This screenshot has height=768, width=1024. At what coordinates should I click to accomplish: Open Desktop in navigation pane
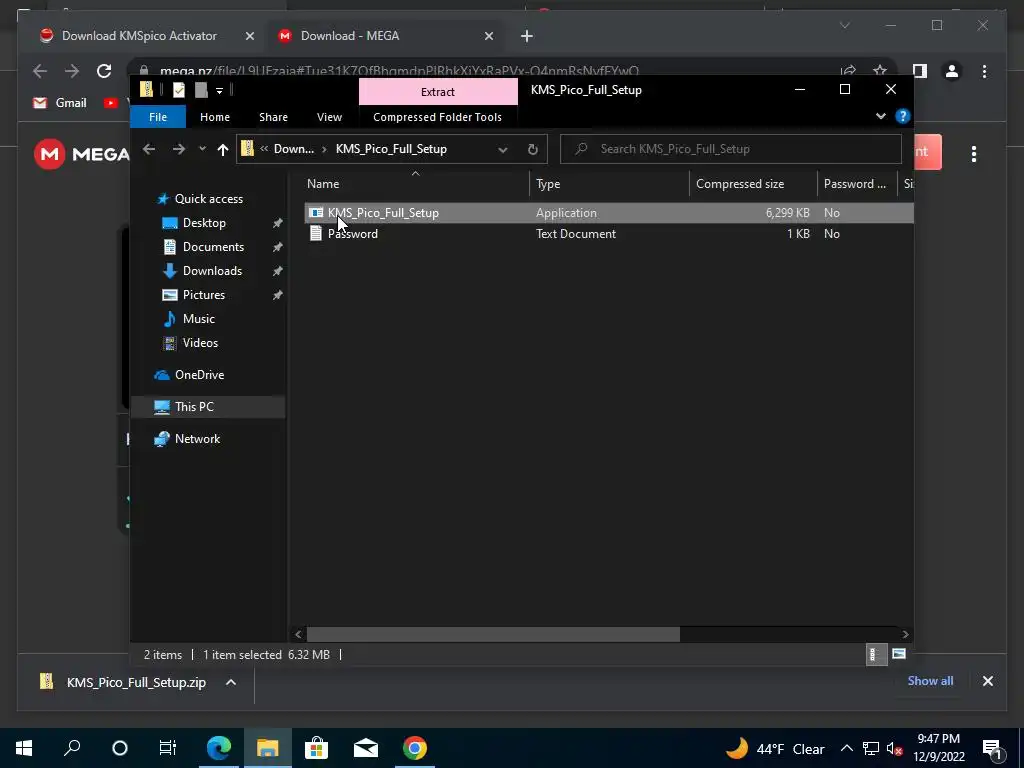pos(204,223)
